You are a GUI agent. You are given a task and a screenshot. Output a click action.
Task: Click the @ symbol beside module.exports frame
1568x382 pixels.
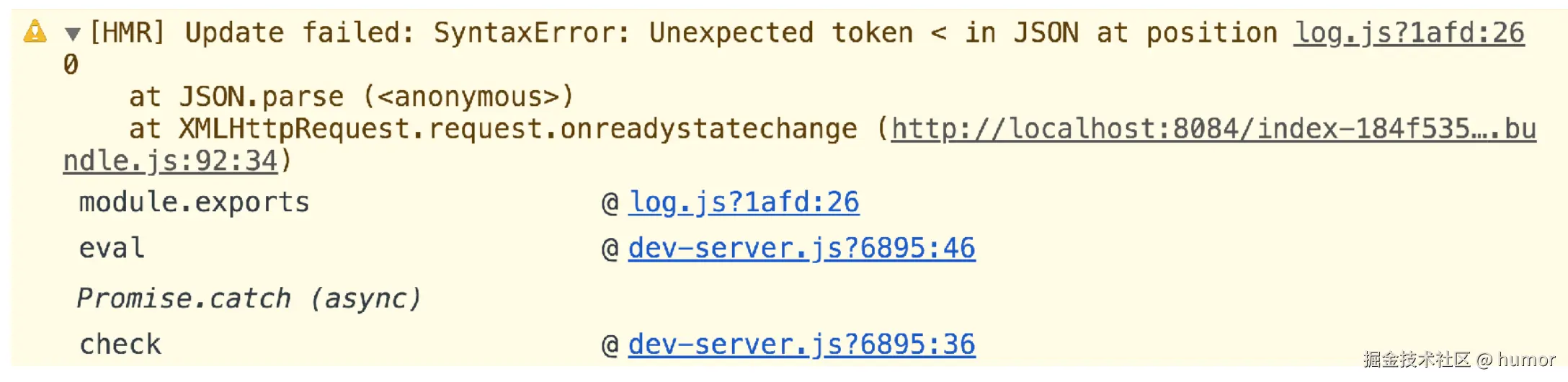610,203
